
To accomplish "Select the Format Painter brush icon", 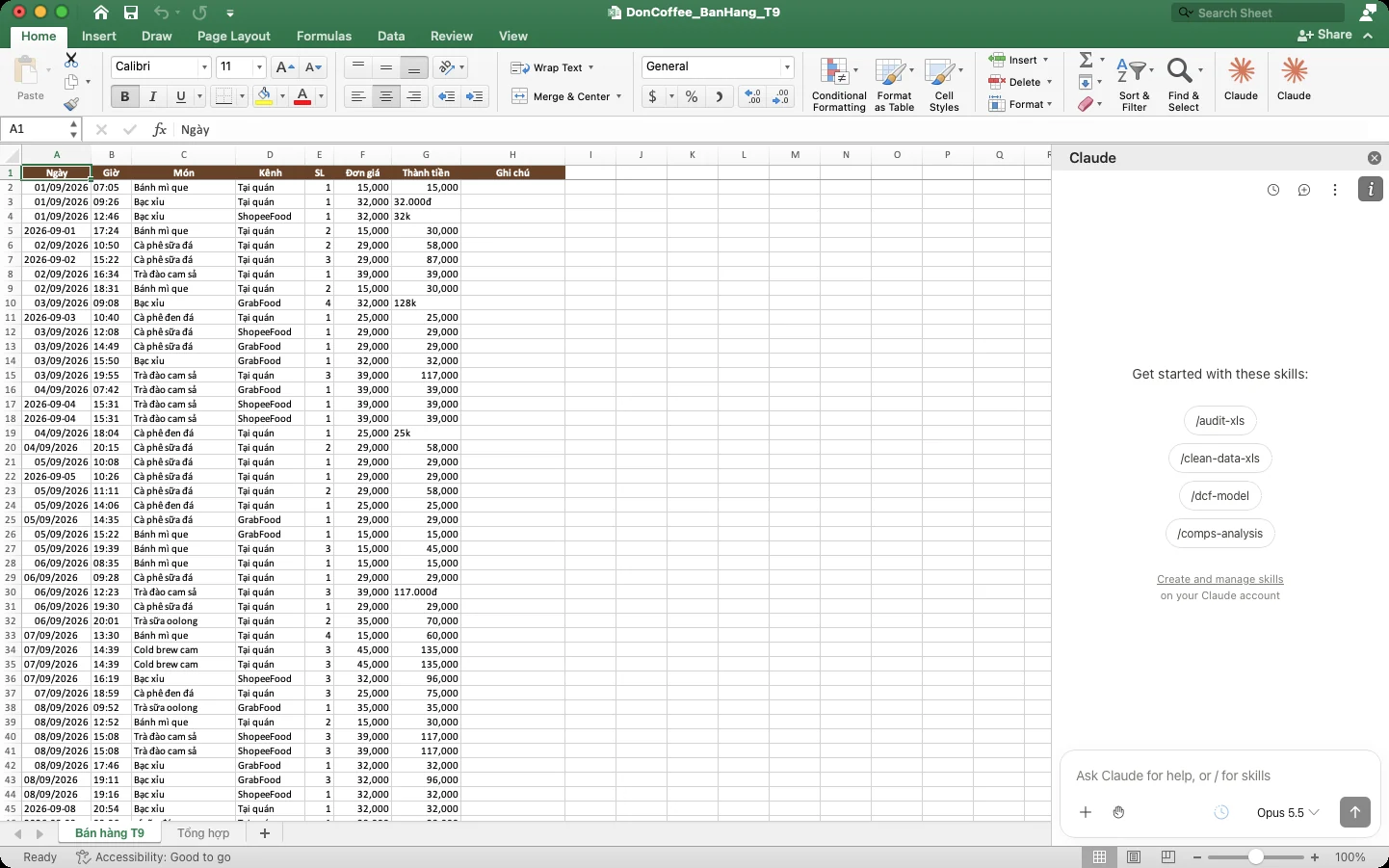I will click(x=71, y=103).
